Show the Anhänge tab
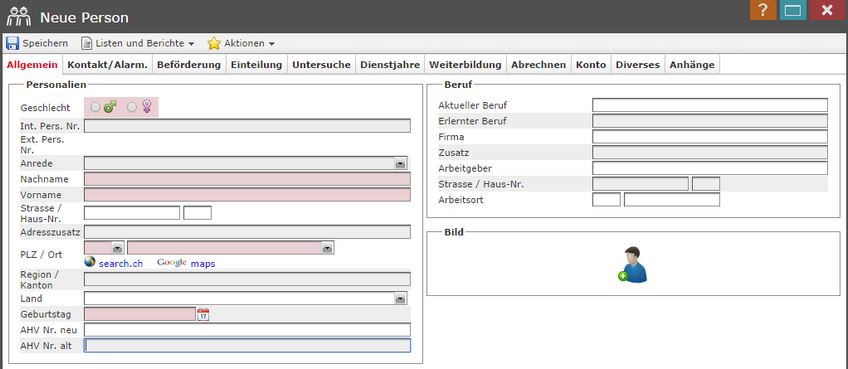The height and width of the screenshot is (369, 848). 692,65
